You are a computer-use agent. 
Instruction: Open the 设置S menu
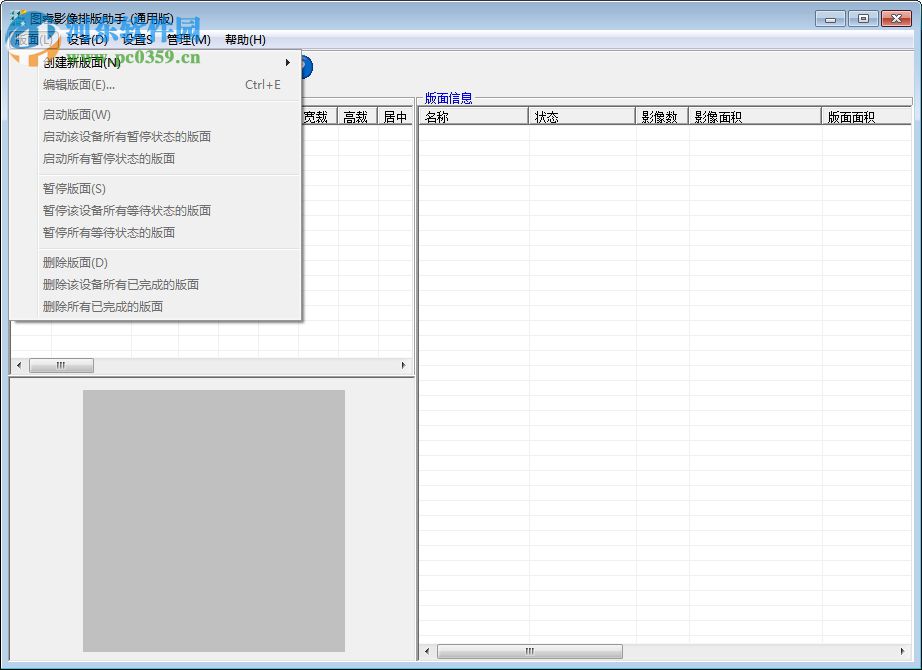pos(136,40)
